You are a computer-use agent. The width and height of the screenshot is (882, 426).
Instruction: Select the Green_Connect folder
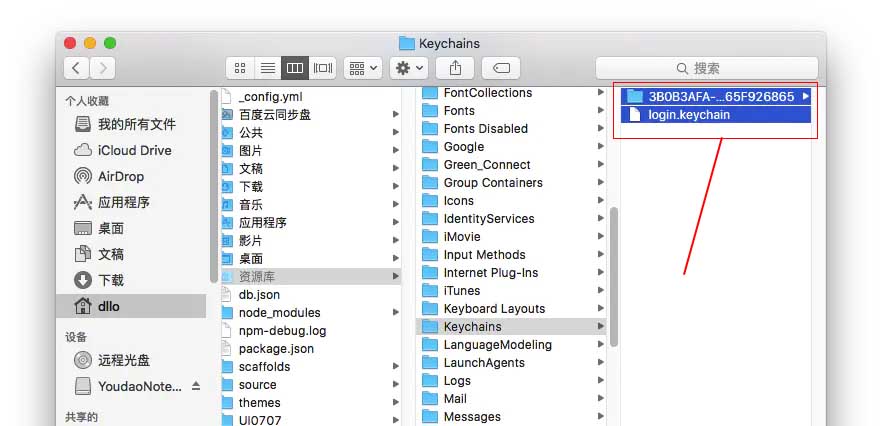(512, 165)
